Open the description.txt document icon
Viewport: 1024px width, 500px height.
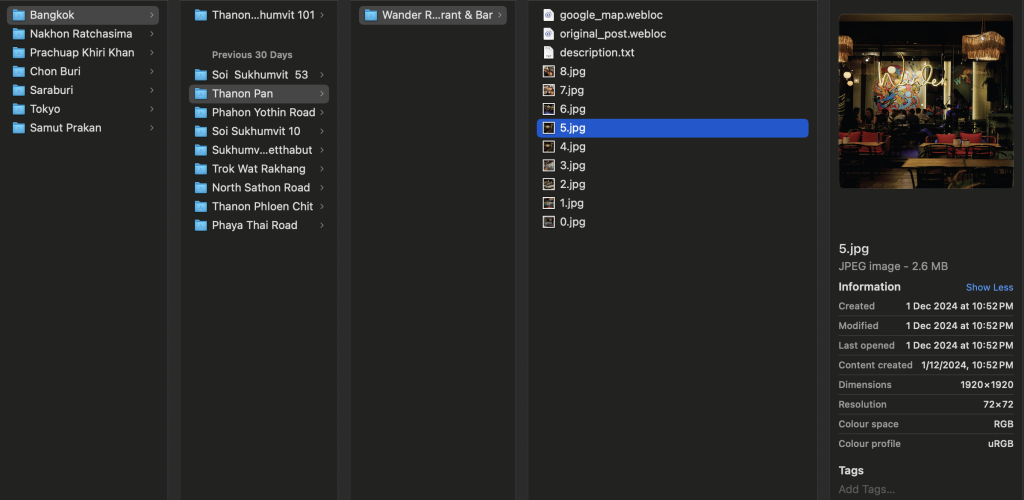click(549, 52)
